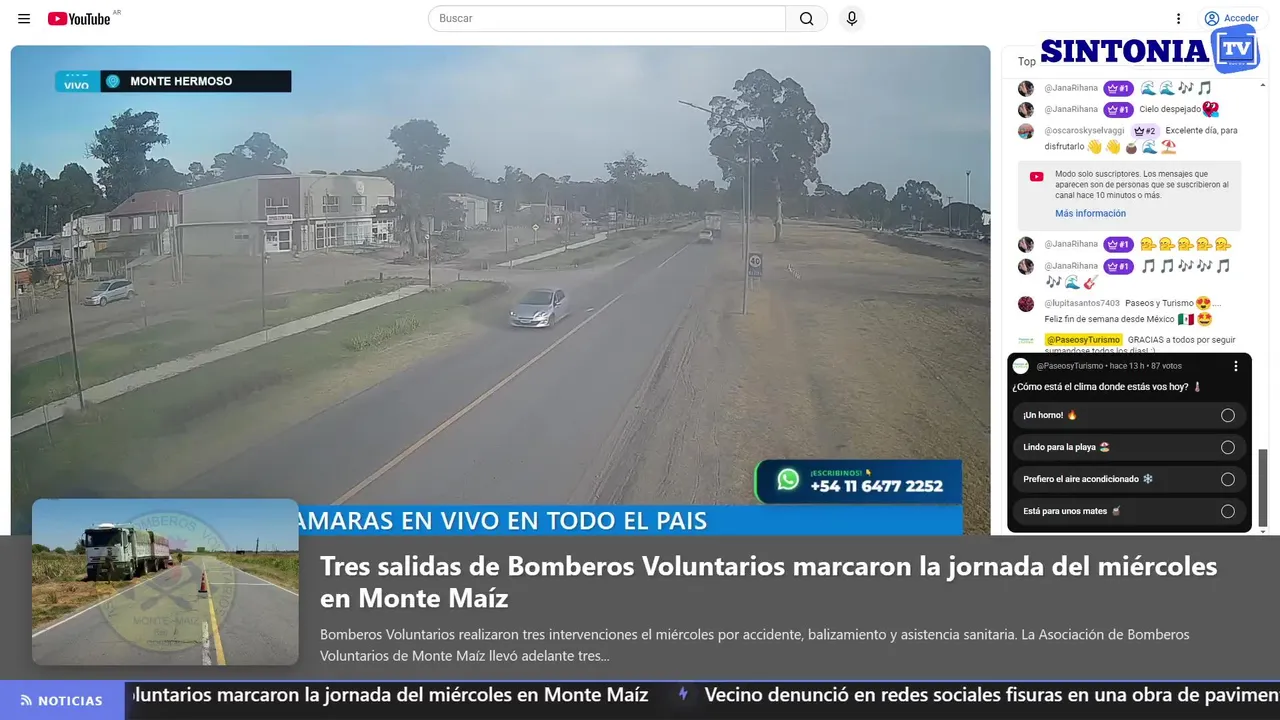Click the highlighted @PaseosyTurismo chat author name
Viewport: 1280px width, 720px height.
point(1083,340)
